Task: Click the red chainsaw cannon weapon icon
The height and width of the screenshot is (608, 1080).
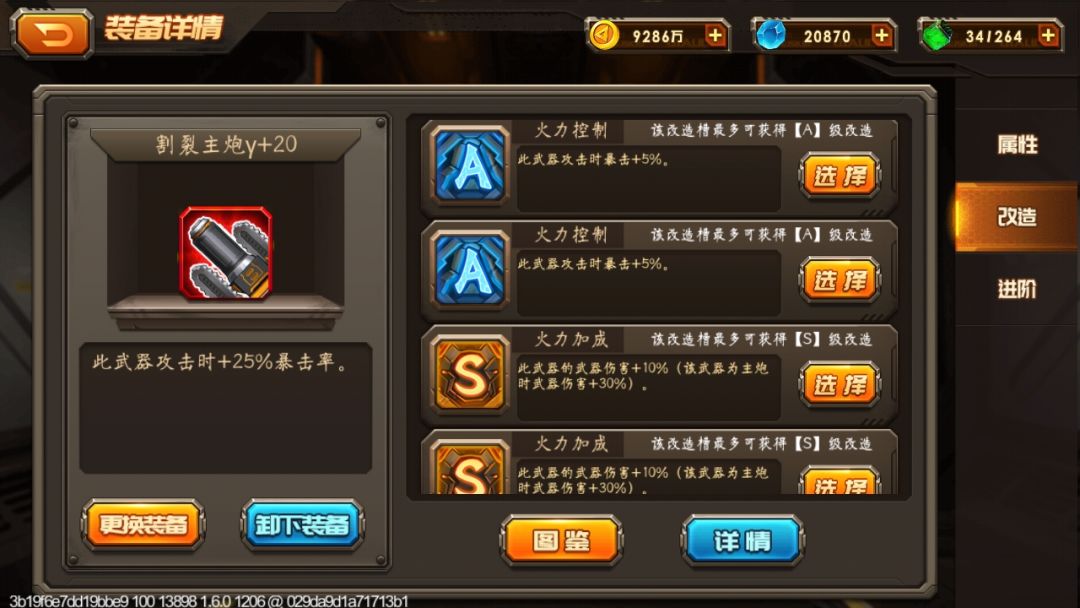Action: click(x=226, y=253)
